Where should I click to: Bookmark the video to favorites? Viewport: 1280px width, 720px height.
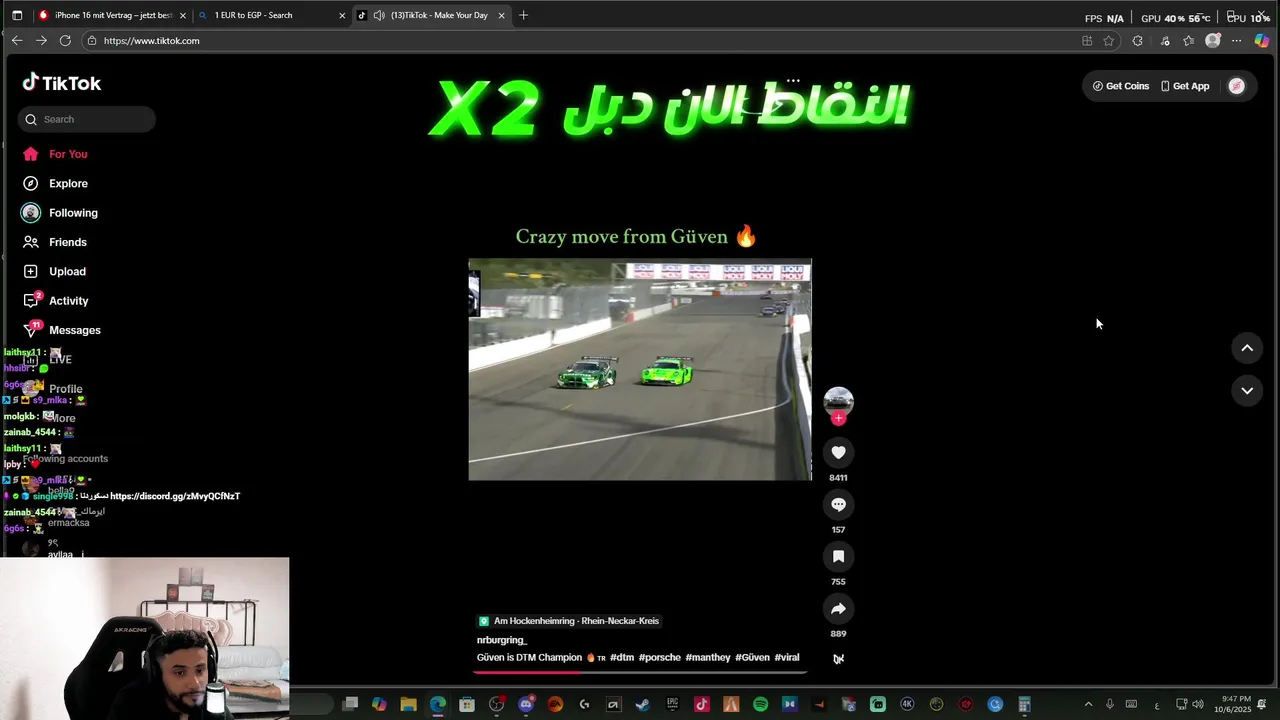tap(838, 557)
